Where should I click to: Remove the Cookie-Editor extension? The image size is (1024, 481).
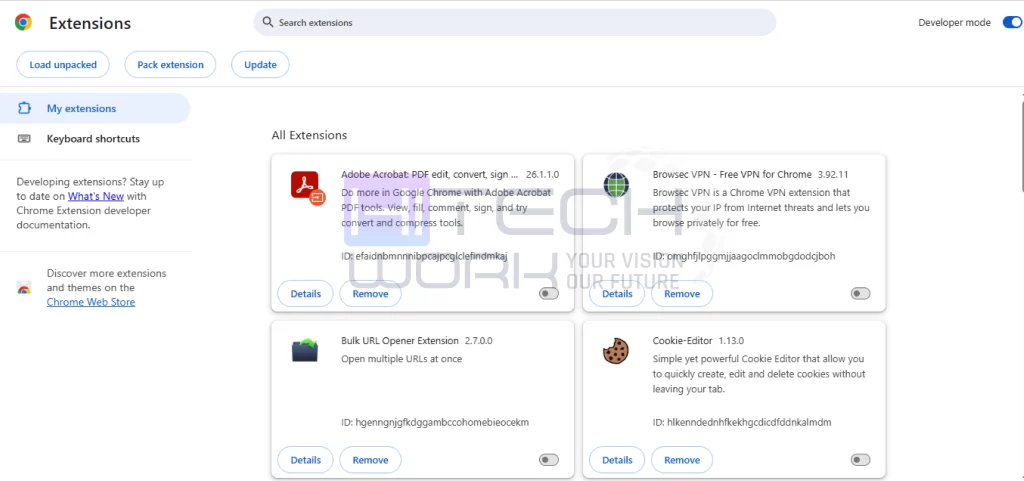[x=682, y=460]
